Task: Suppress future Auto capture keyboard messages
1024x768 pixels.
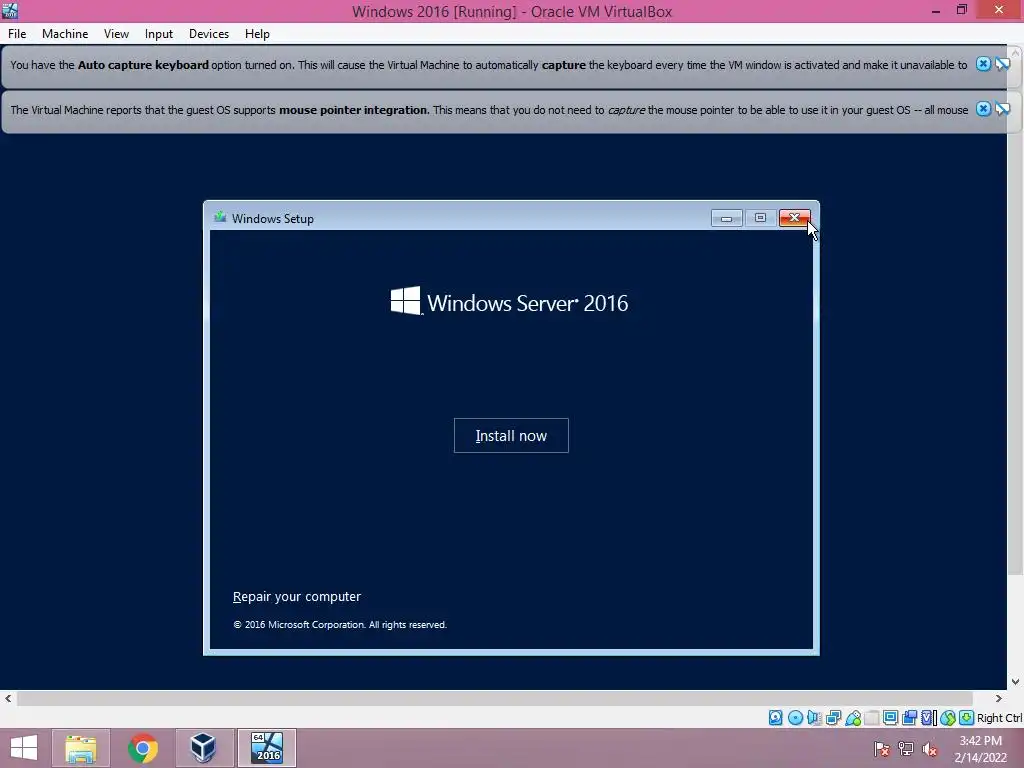Action: pyautogui.click(x=1002, y=64)
